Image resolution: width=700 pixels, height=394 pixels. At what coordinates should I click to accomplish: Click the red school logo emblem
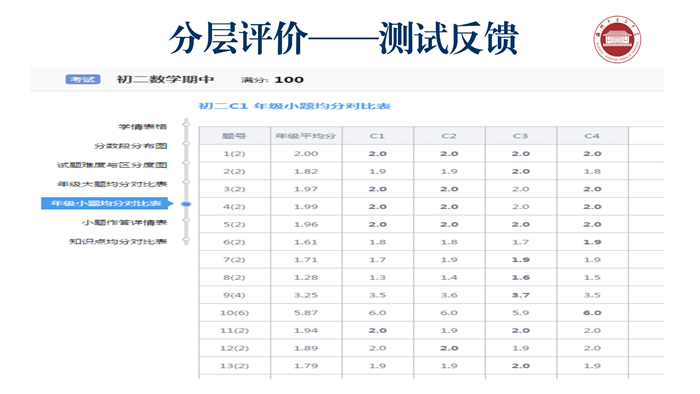tap(617, 40)
